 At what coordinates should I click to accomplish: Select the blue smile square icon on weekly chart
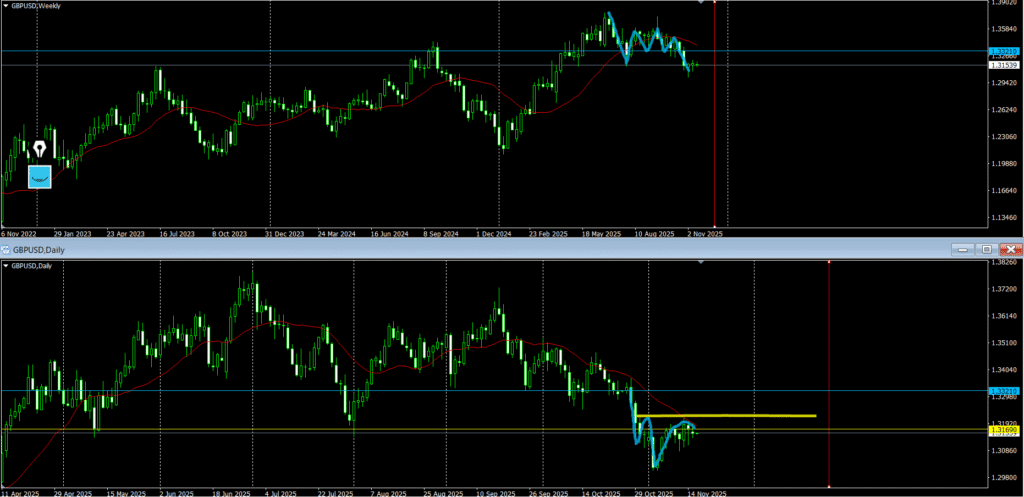(39, 176)
